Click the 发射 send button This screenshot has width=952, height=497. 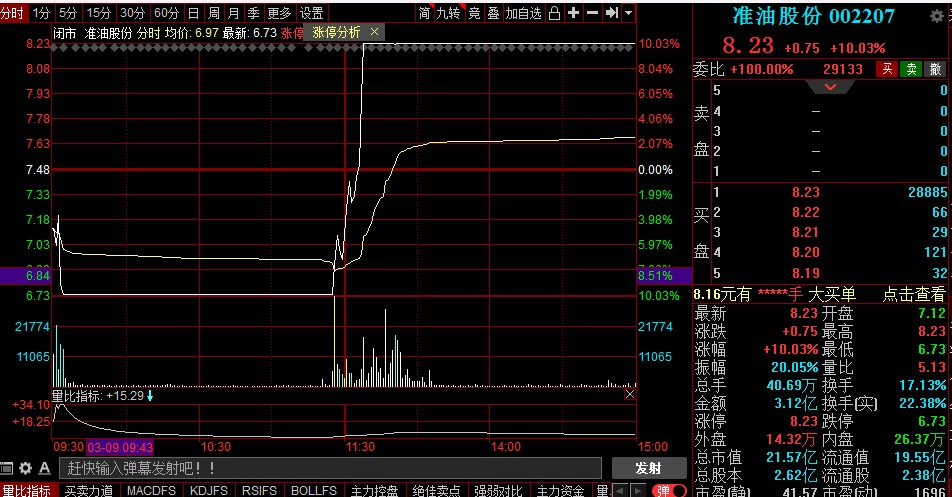[x=648, y=468]
